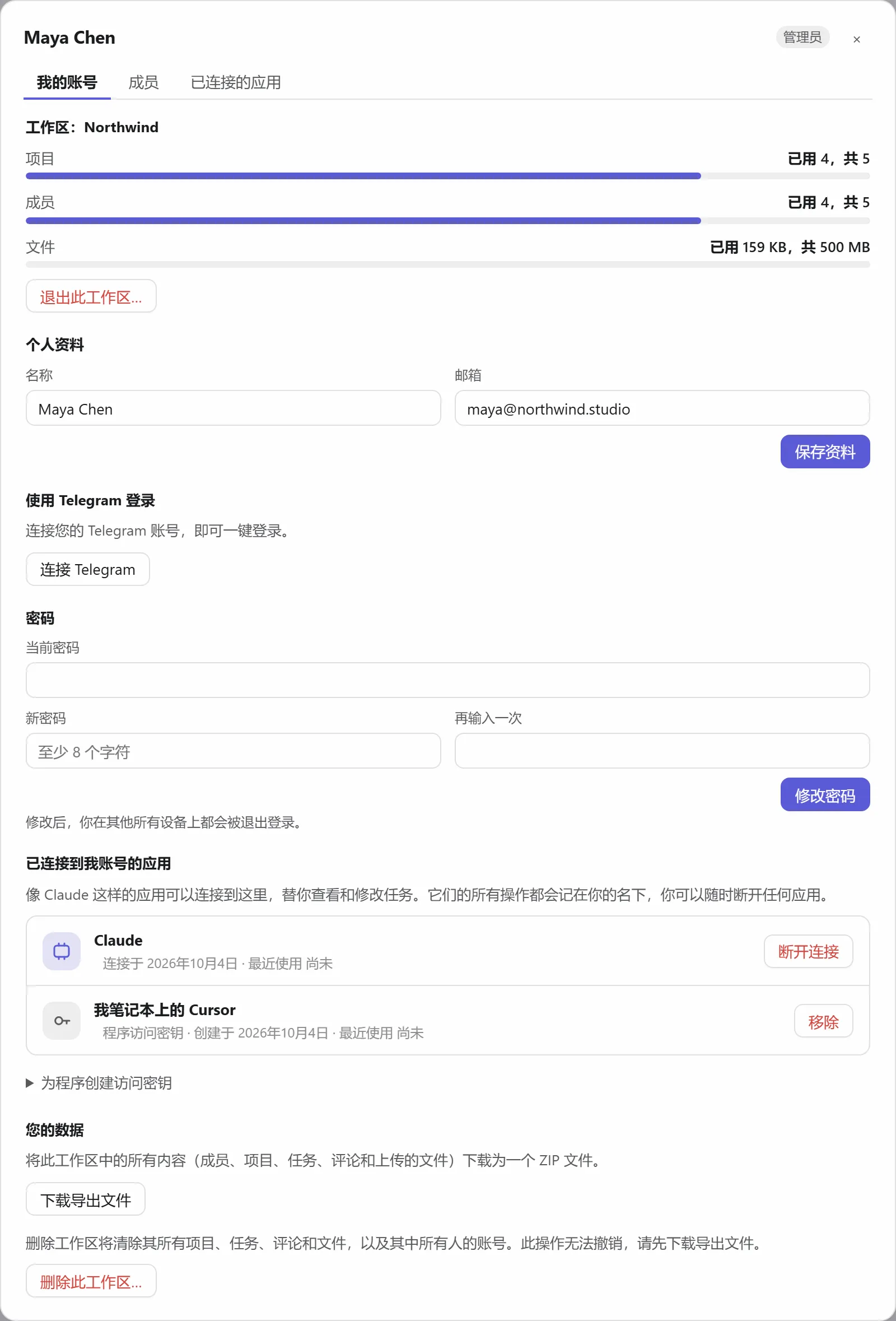Focus the 新密码 input field
Screen dimensions: 896x1321
tap(234, 751)
